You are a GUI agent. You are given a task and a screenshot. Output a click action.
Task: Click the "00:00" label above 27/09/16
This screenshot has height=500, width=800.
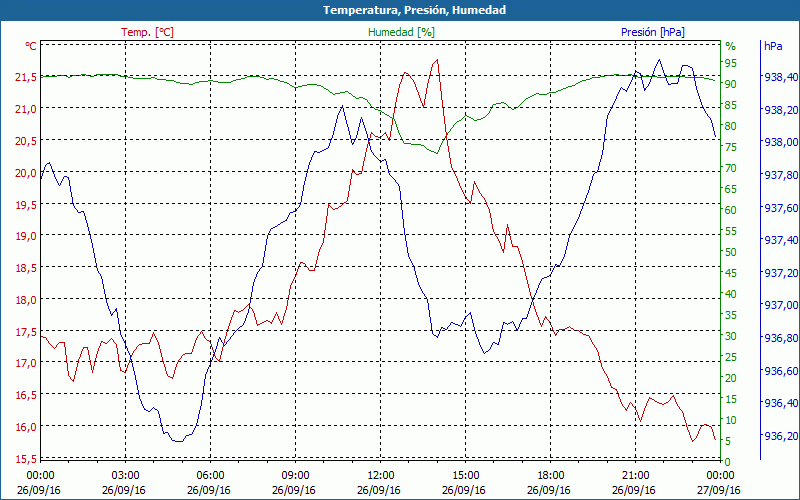[x=720, y=476]
